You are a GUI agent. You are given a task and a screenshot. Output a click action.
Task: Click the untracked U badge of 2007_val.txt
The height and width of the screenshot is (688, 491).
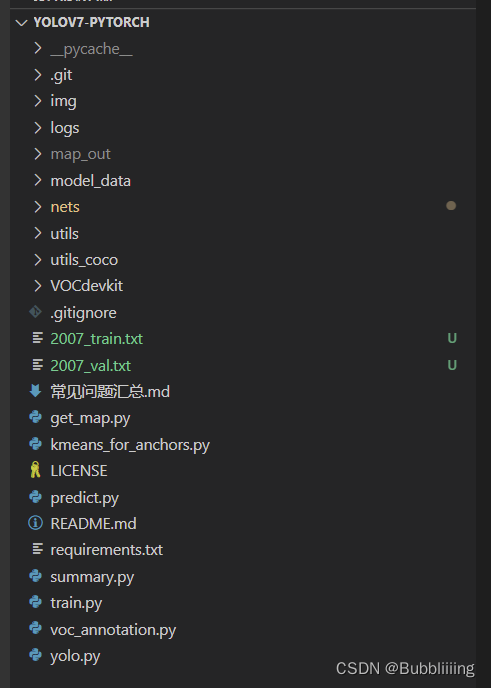click(452, 365)
